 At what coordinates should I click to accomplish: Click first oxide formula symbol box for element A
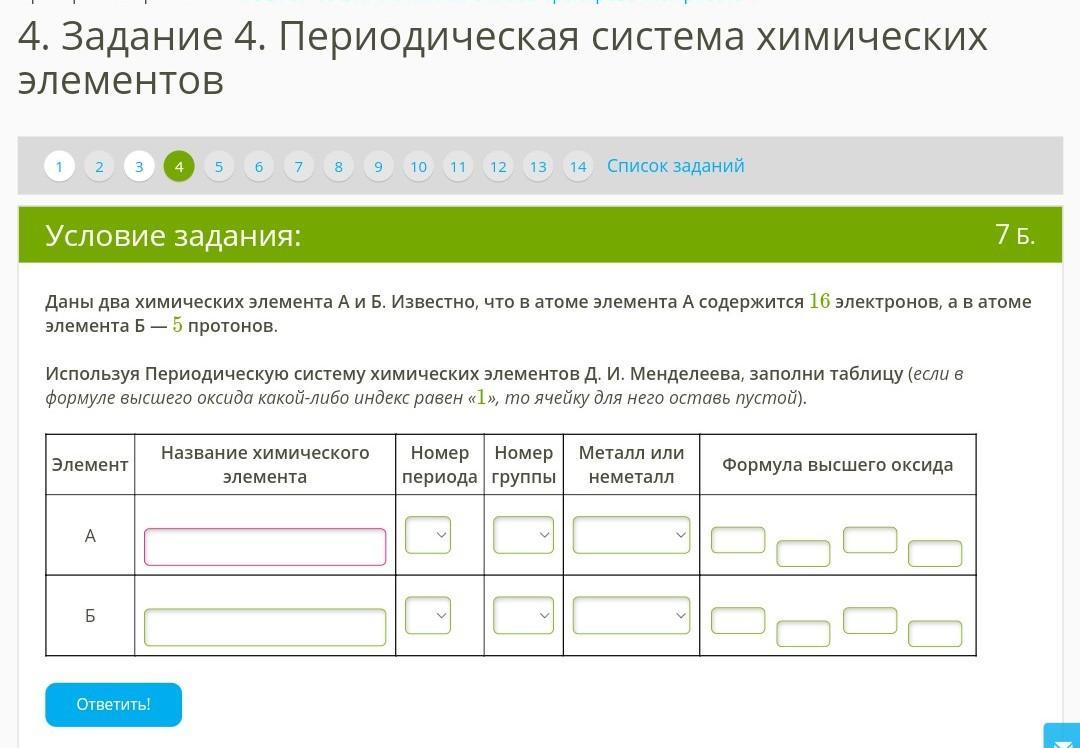pyautogui.click(x=738, y=540)
